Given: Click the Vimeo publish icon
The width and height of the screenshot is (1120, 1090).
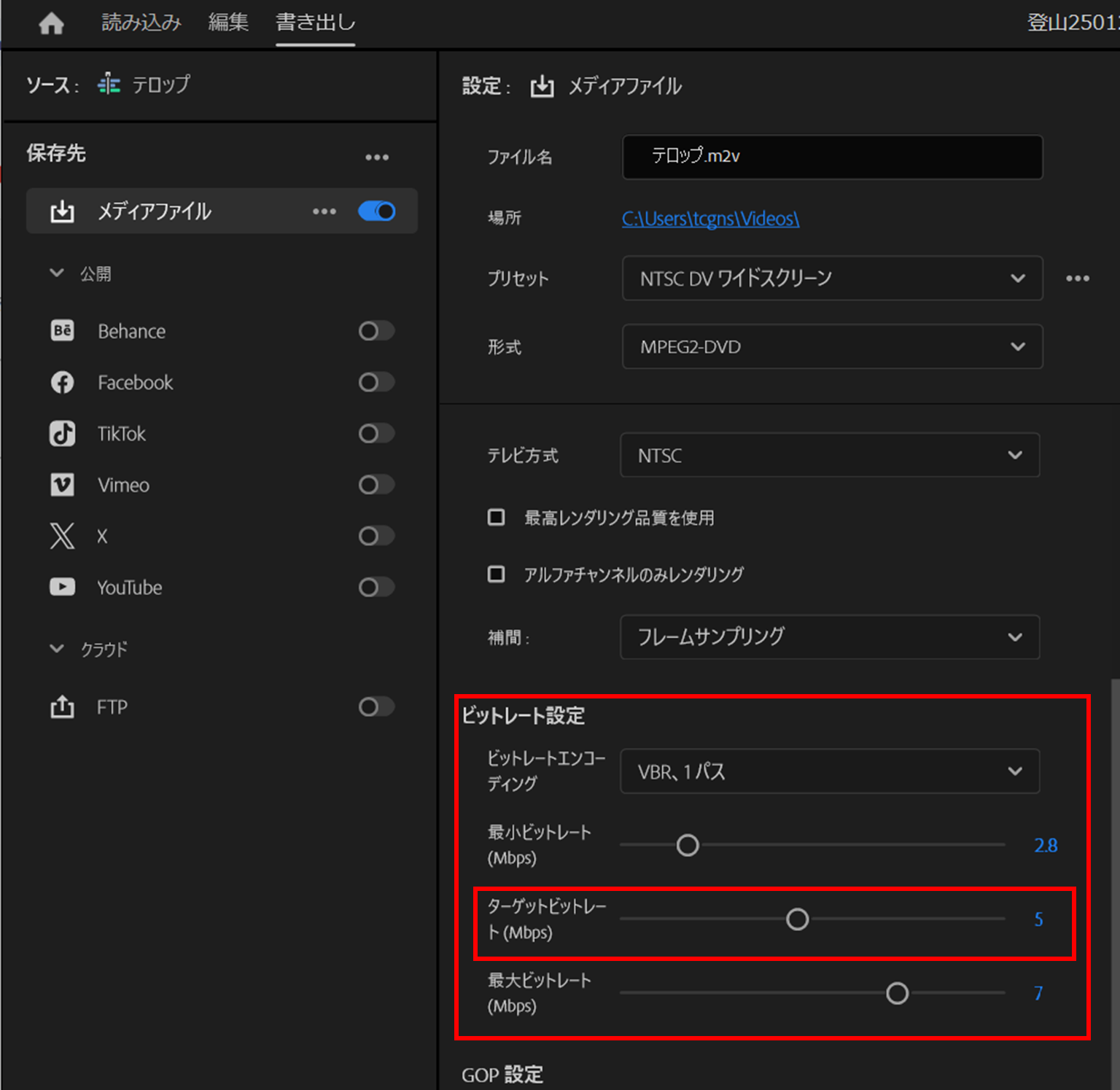Looking at the screenshot, I should (x=63, y=484).
